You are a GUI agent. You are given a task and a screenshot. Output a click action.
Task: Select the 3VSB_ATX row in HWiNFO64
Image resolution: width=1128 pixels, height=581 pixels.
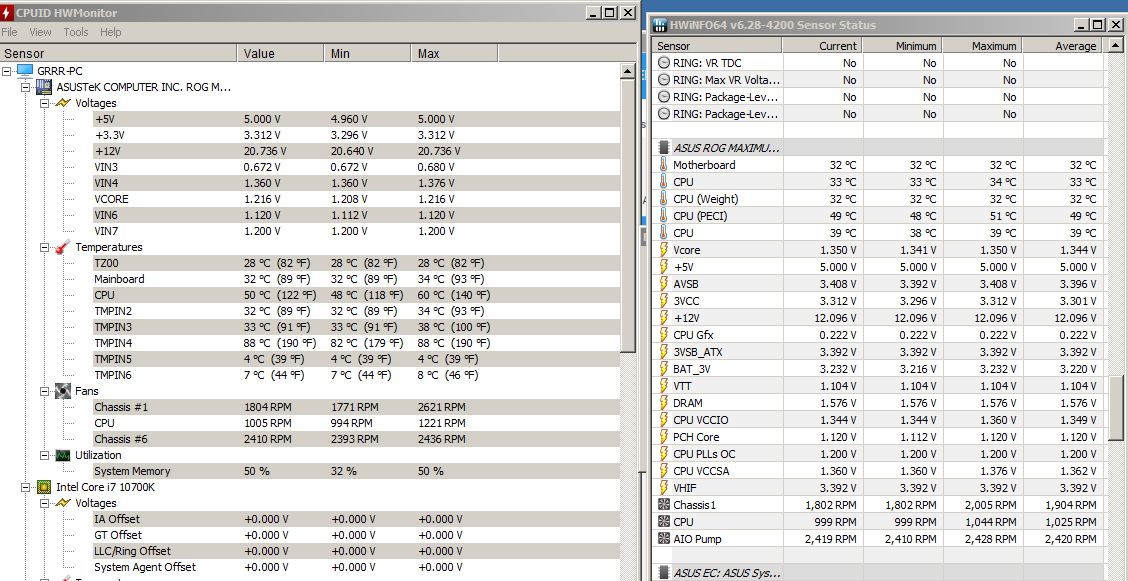coord(878,352)
